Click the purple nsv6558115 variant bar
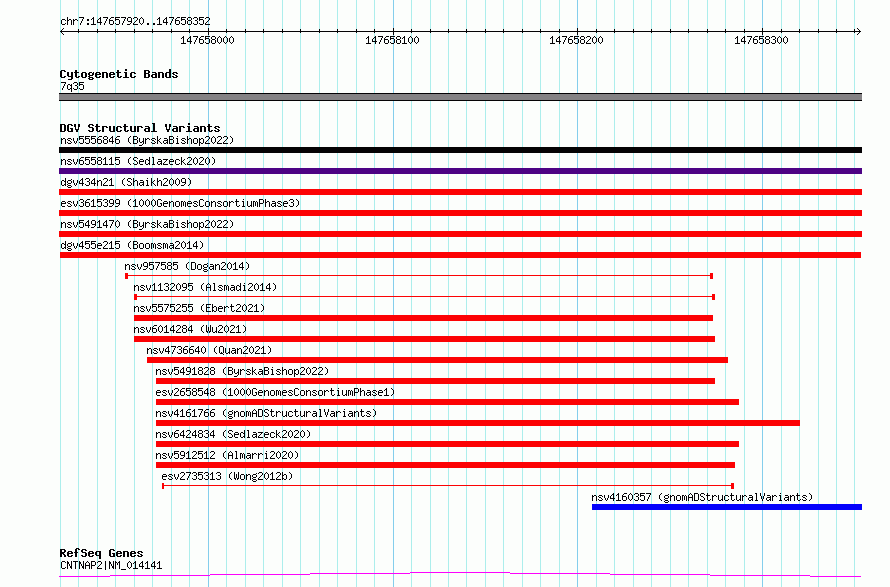The image size is (890, 587). click(x=460, y=171)
